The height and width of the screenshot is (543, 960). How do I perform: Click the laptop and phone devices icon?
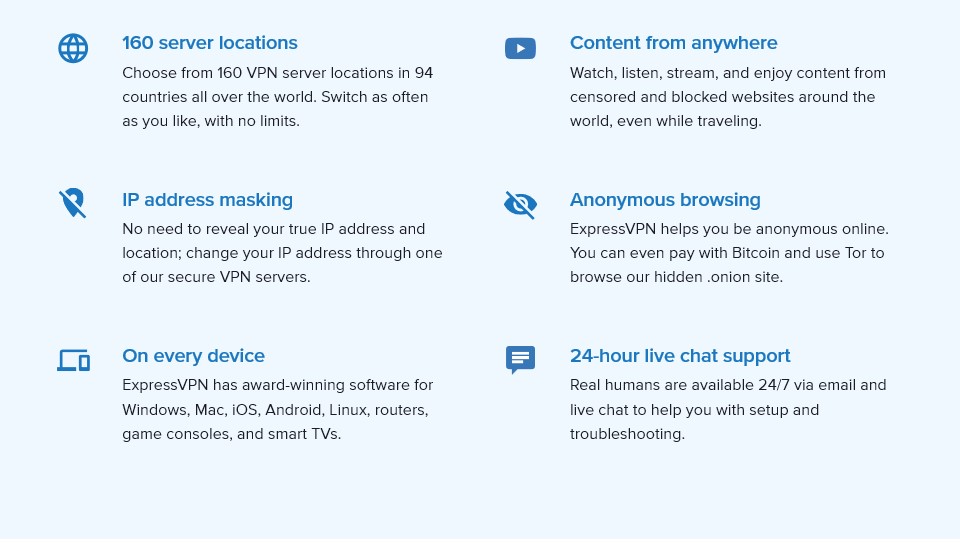pyautogui.click(x=73, y=360)
